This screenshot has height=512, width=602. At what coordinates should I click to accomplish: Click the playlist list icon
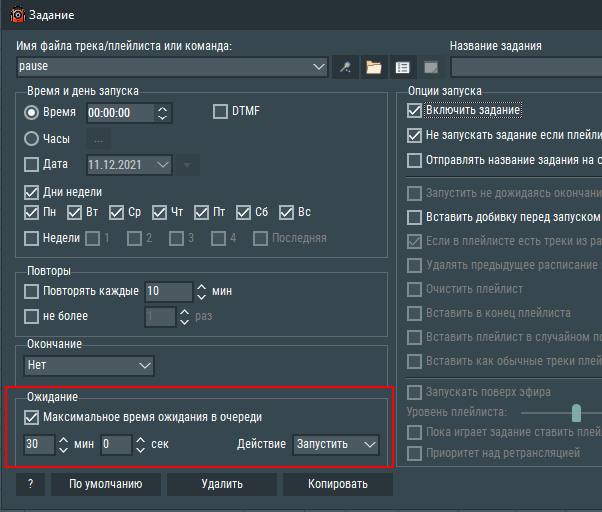coord(402,67)
